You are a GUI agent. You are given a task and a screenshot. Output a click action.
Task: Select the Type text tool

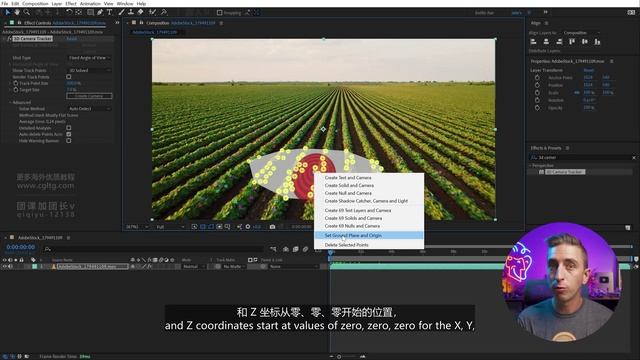[109, 12]
